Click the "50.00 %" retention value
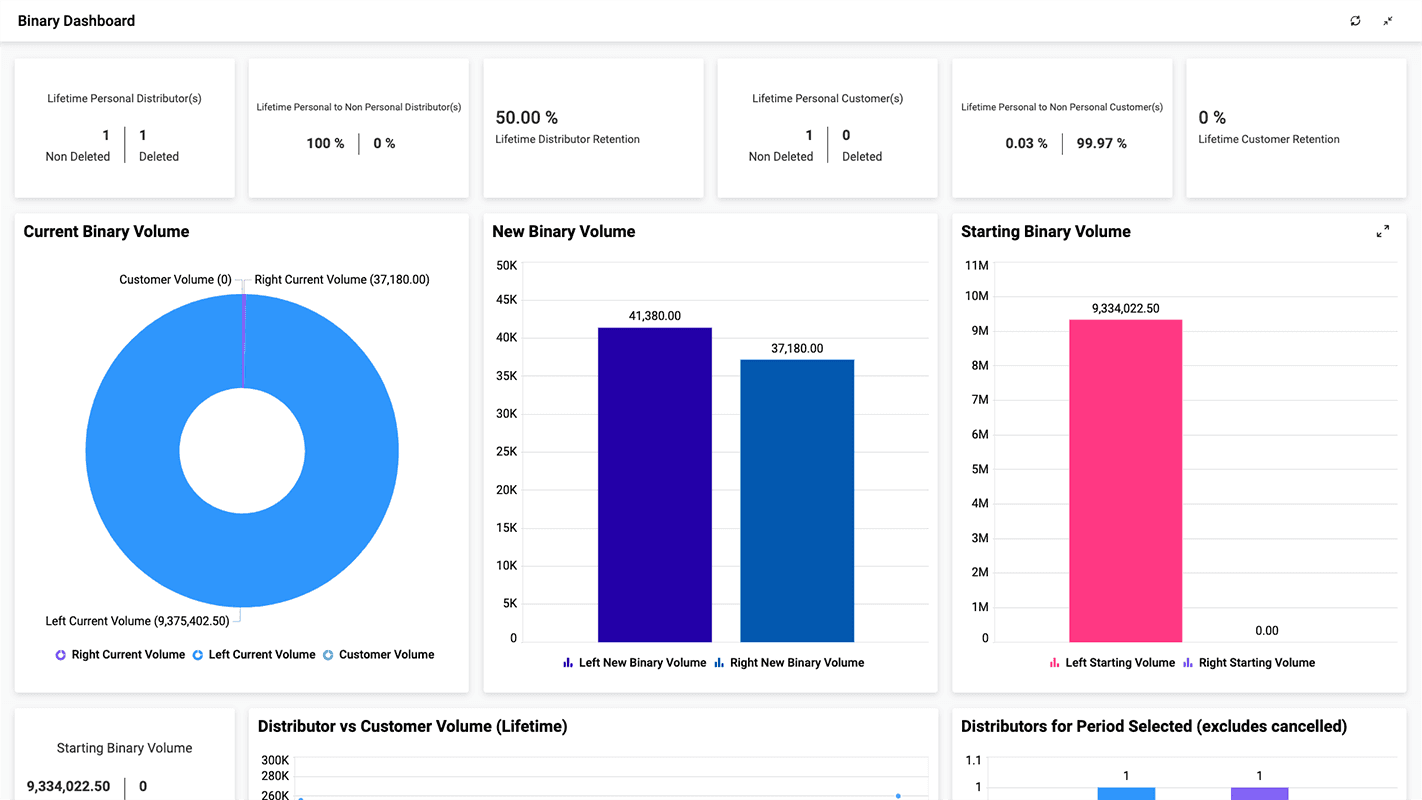This screenshot has width=1422, height=800. (x=527, y=118)
